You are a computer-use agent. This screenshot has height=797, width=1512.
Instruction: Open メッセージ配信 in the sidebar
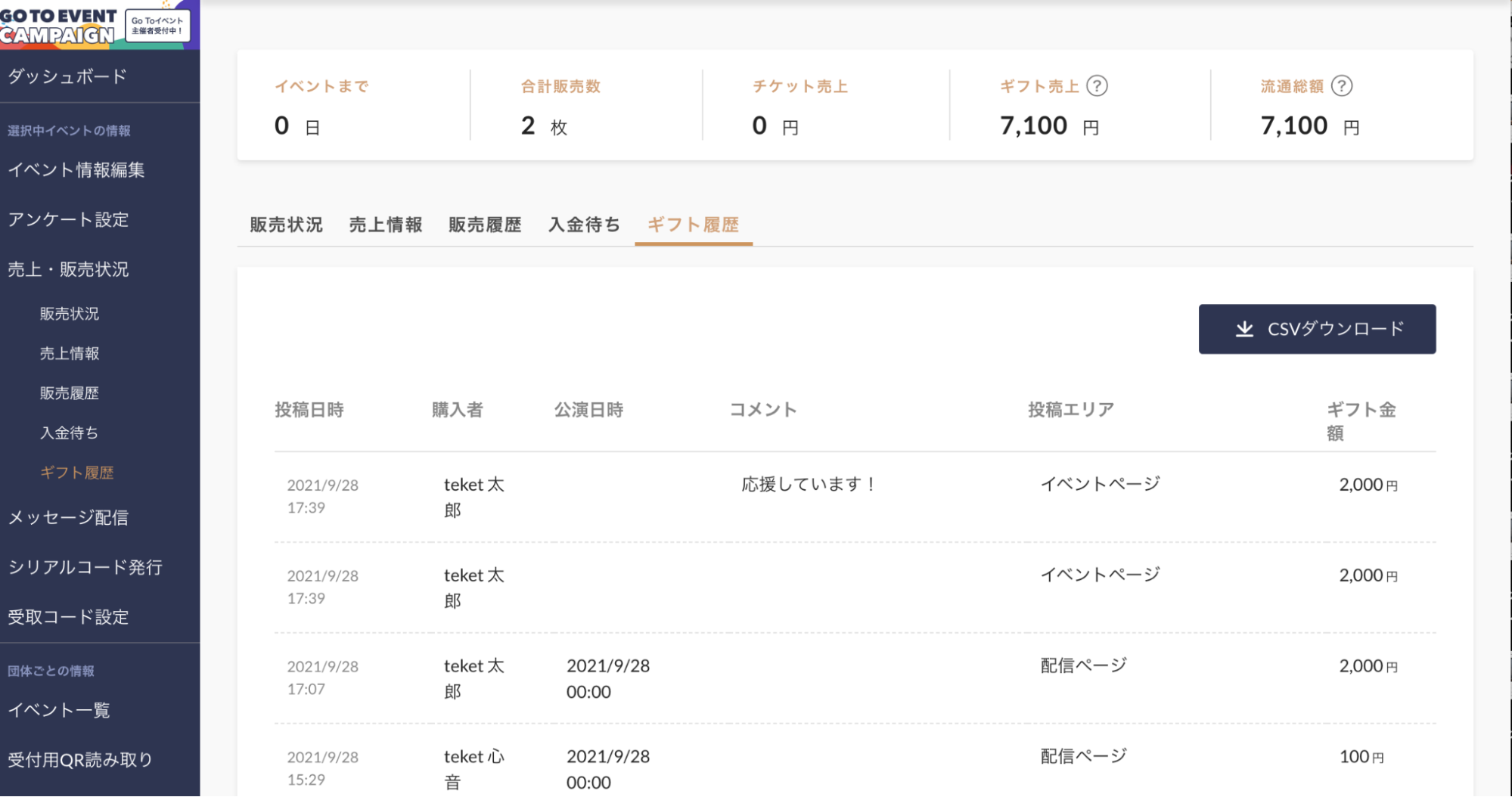click(68, 518)
